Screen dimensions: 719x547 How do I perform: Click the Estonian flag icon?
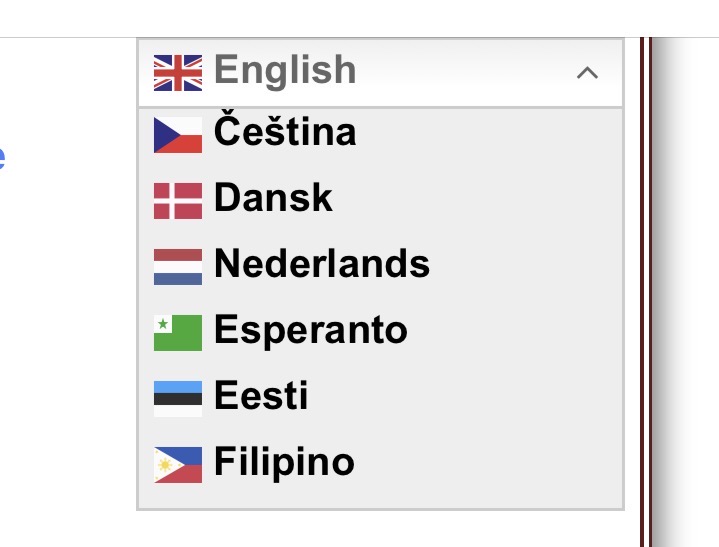177,398
